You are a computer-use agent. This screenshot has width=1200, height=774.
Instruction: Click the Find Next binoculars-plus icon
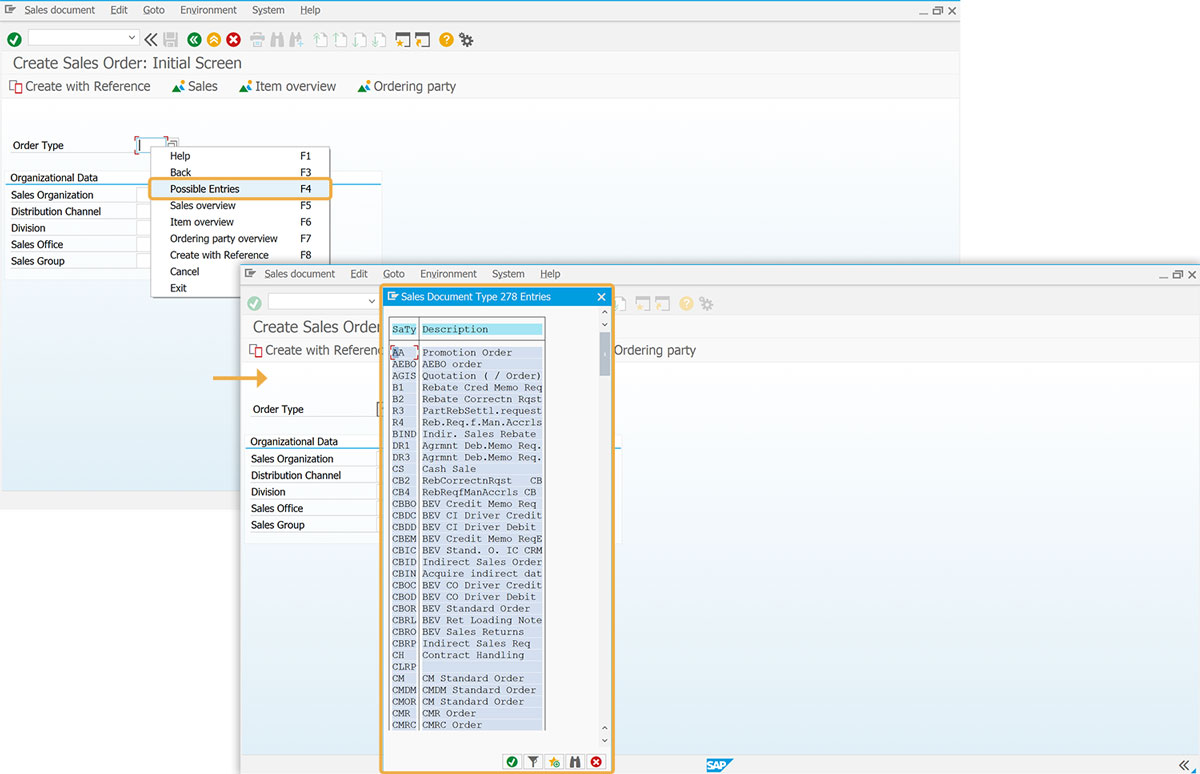click(296, 39)
